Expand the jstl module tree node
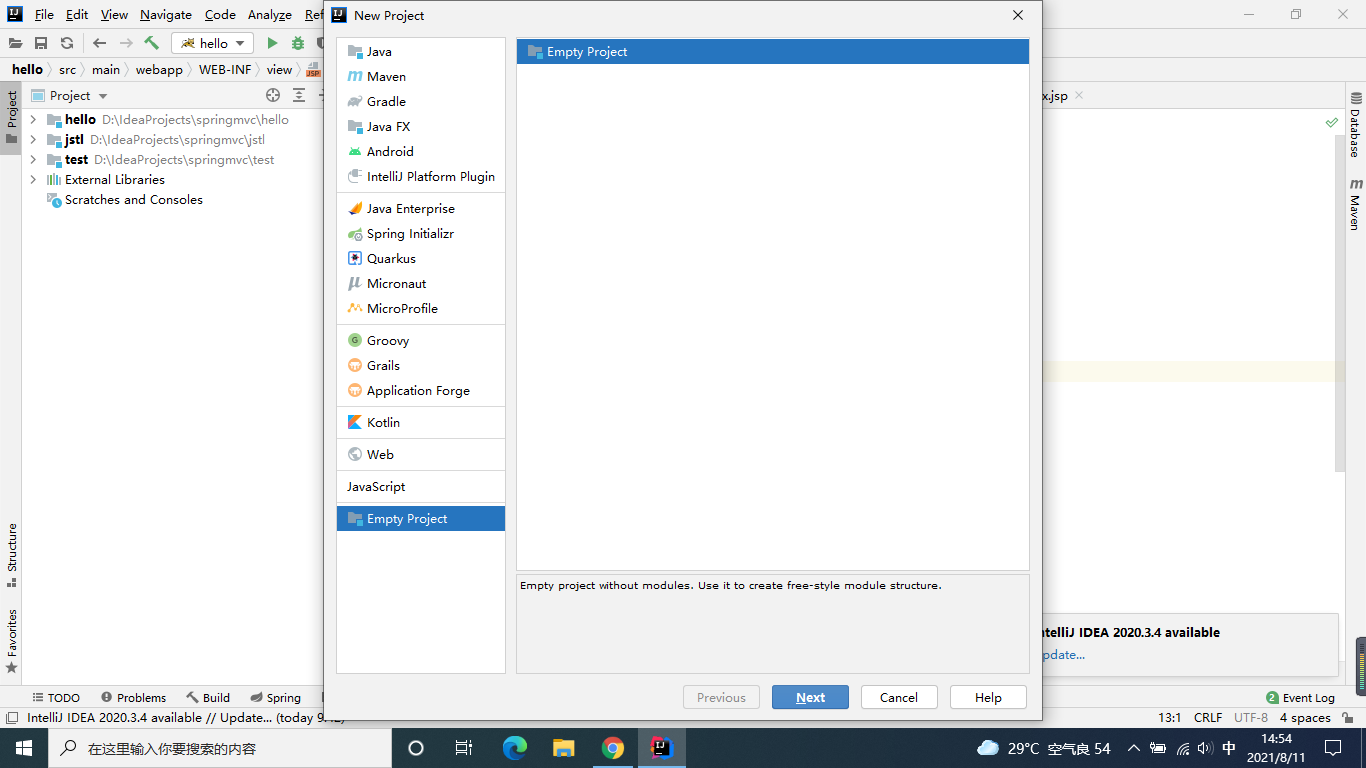This screenshot has height=768, width=1366. click(x=33, y=140)
